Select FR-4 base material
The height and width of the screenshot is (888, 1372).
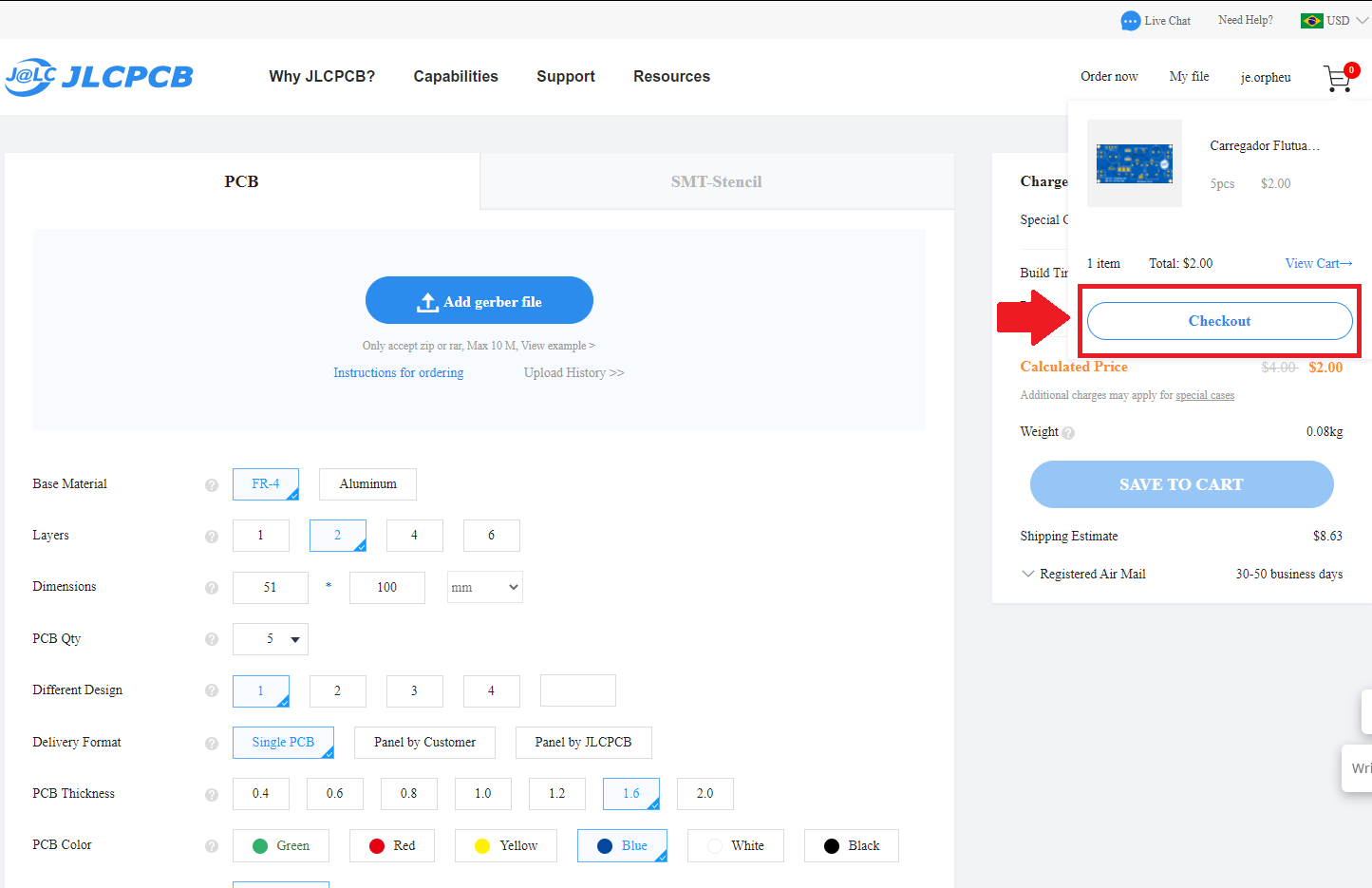[266, 484]
